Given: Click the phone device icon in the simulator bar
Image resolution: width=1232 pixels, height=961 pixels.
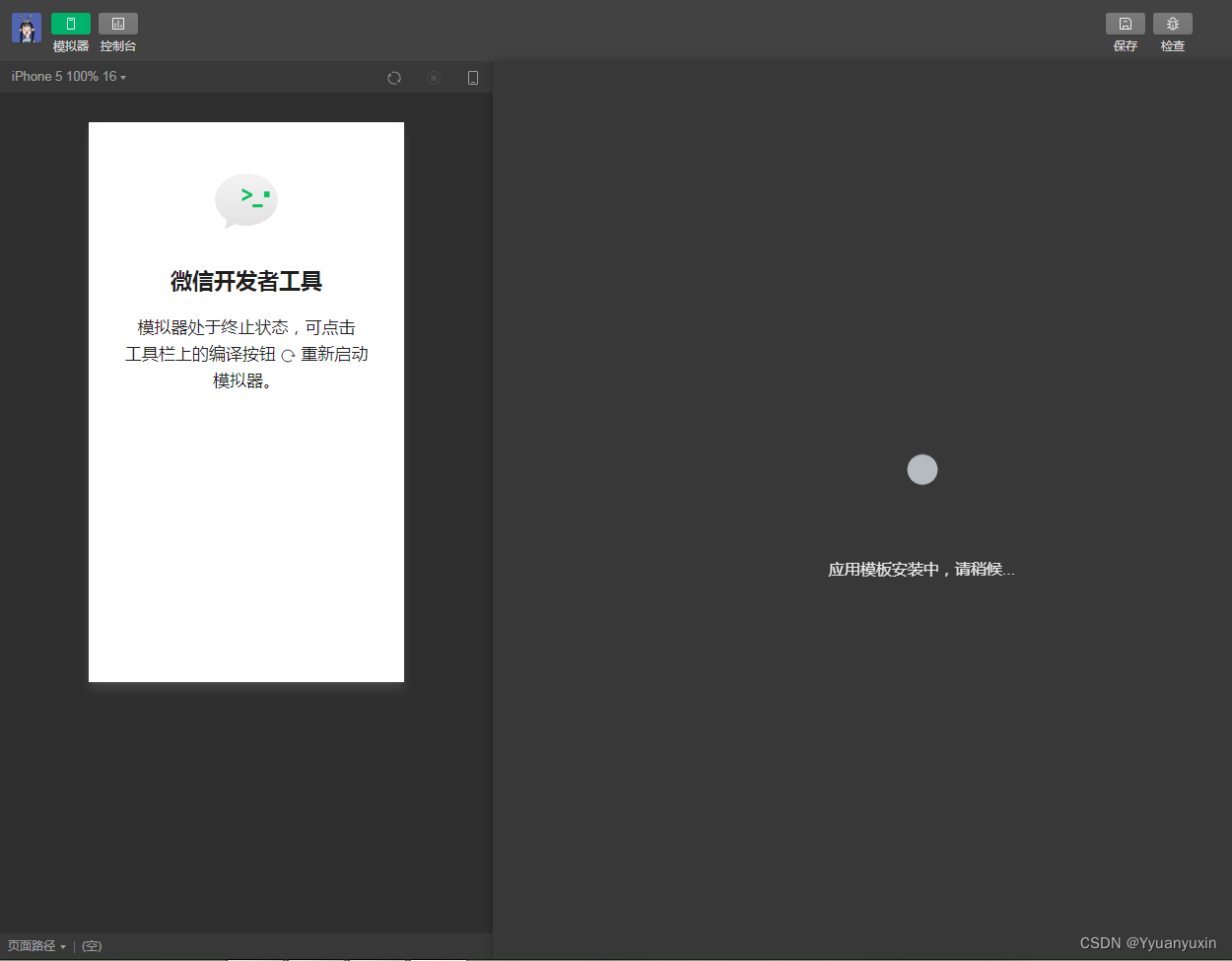Looking at the screenshot, I should click(x=473, y=78).
